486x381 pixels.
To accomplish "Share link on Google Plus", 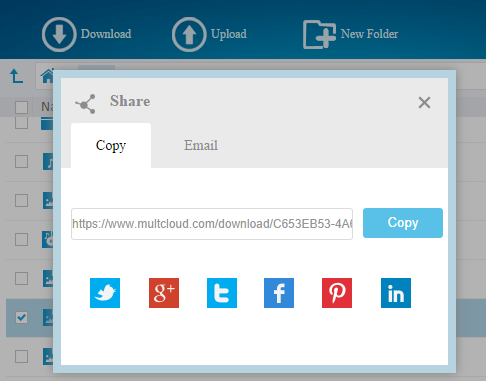I will [164, 293].
